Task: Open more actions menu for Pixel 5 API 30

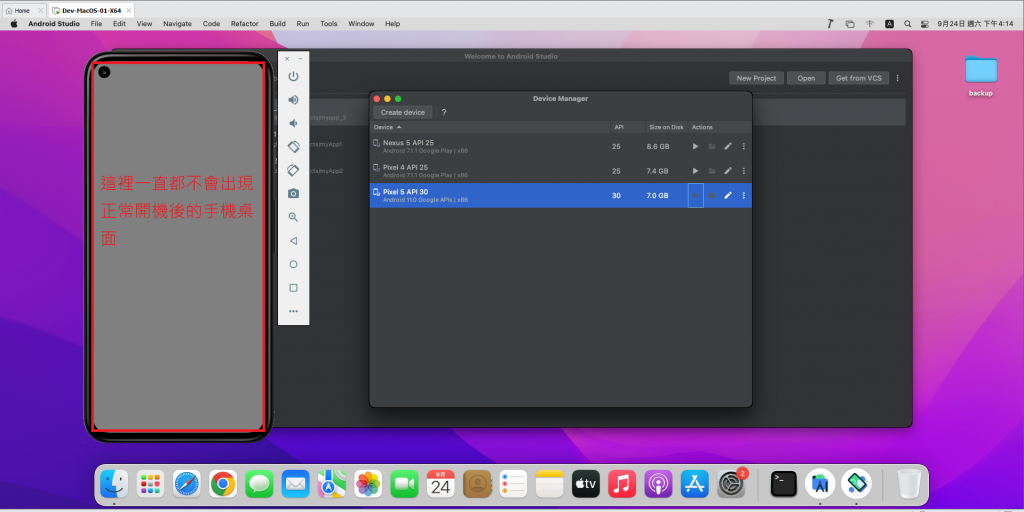Action: pos(743,195)
